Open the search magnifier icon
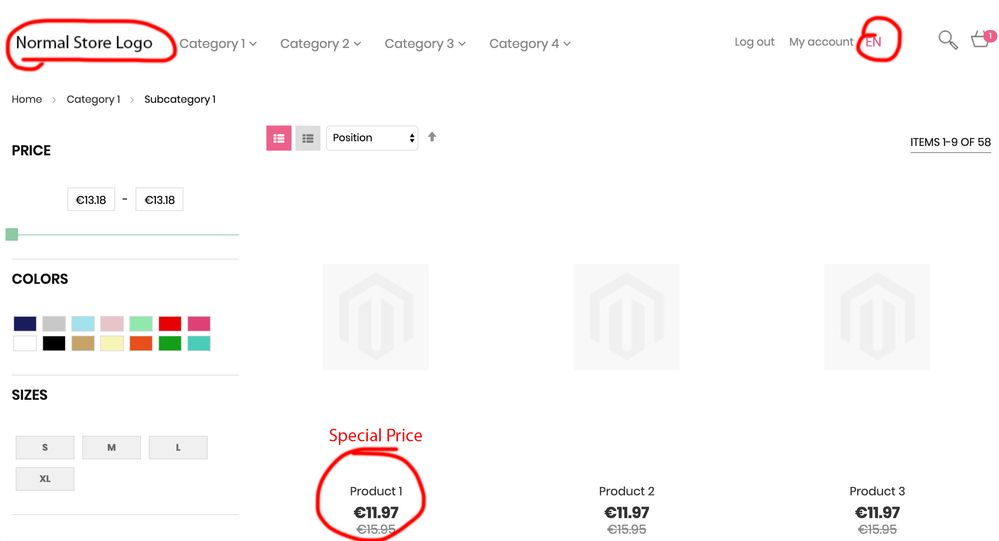This screenshot has height=541, width=999. [x=947, y=41]
